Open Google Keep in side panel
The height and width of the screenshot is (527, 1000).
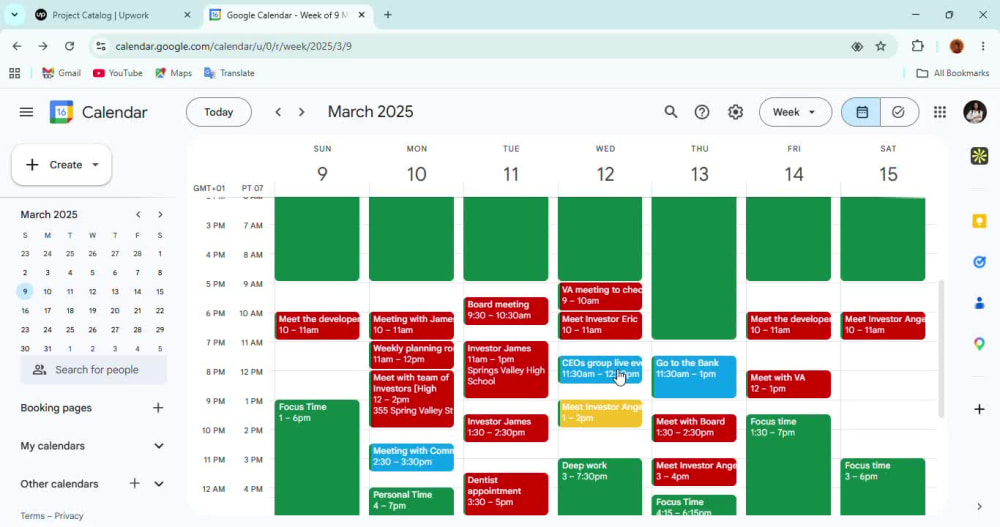pos(979,221)
